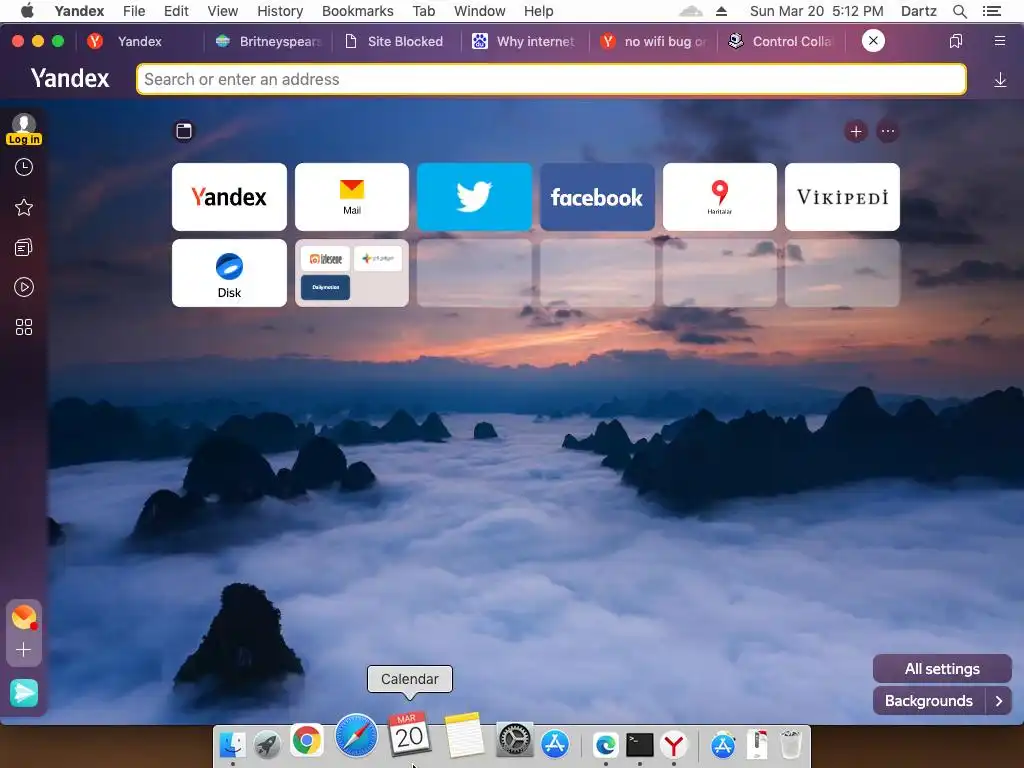This screenshot has height=768, width=1024.
Task: Open the Disk tile
Action: (229, 273)
